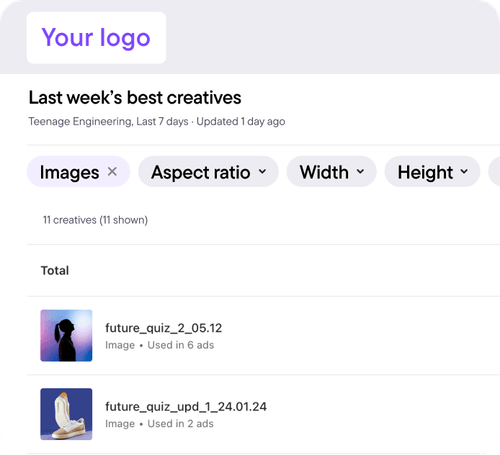Click the Your logo placeholder

[x=96, y=38]
